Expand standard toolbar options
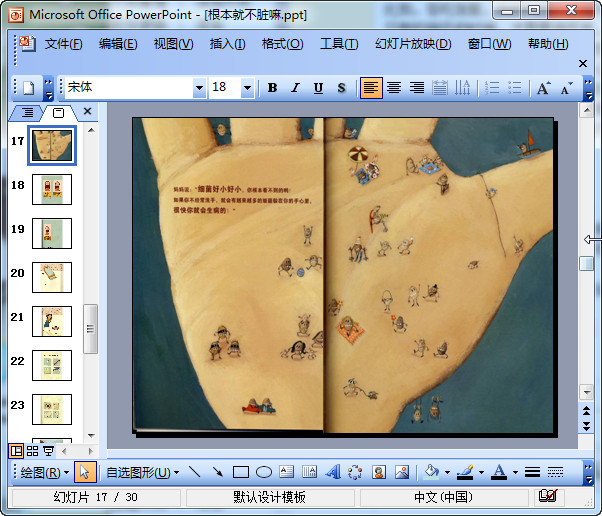The image size is (602, 516). [x=48, y=88]
